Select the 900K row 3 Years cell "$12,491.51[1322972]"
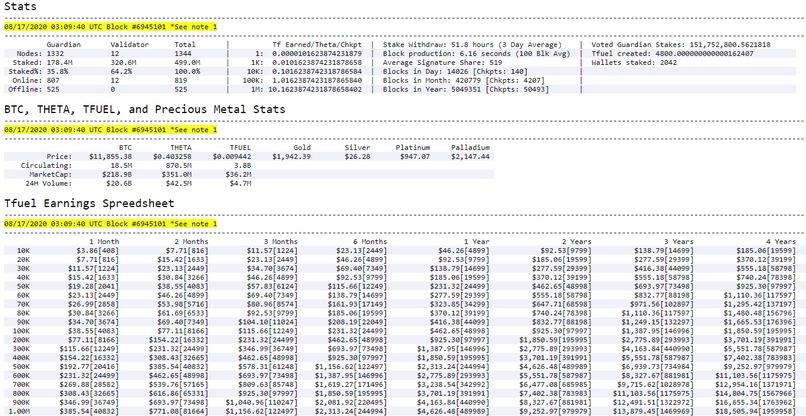The image size is (806, 416). (x=653, y=403)
